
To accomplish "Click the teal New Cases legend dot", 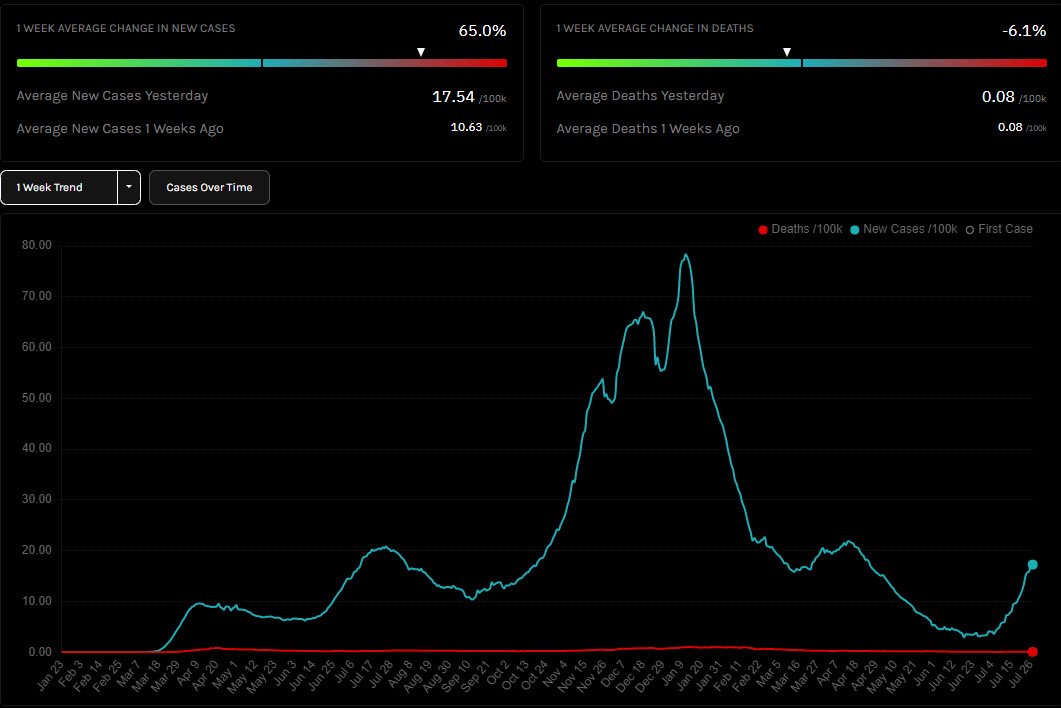I will (855, 230).
